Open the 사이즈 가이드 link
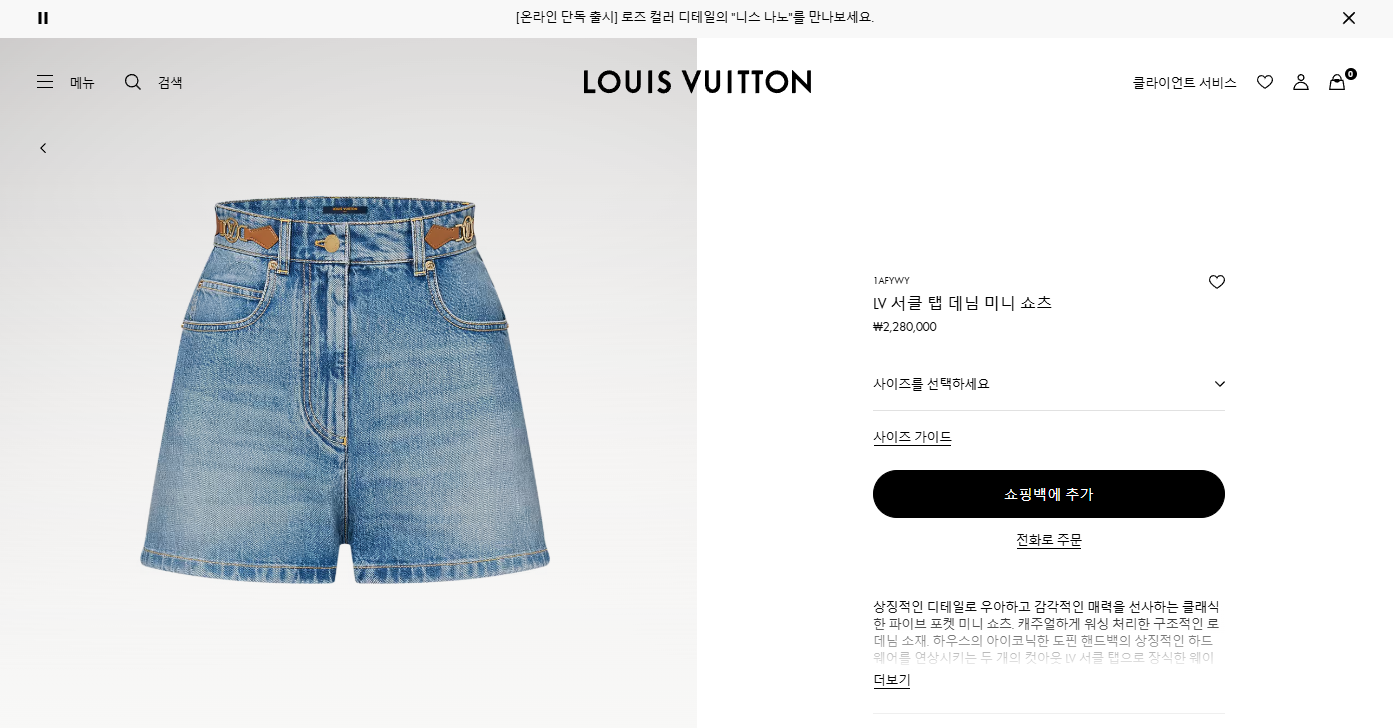Screen dimensions: 1393x728 [912, 437]
